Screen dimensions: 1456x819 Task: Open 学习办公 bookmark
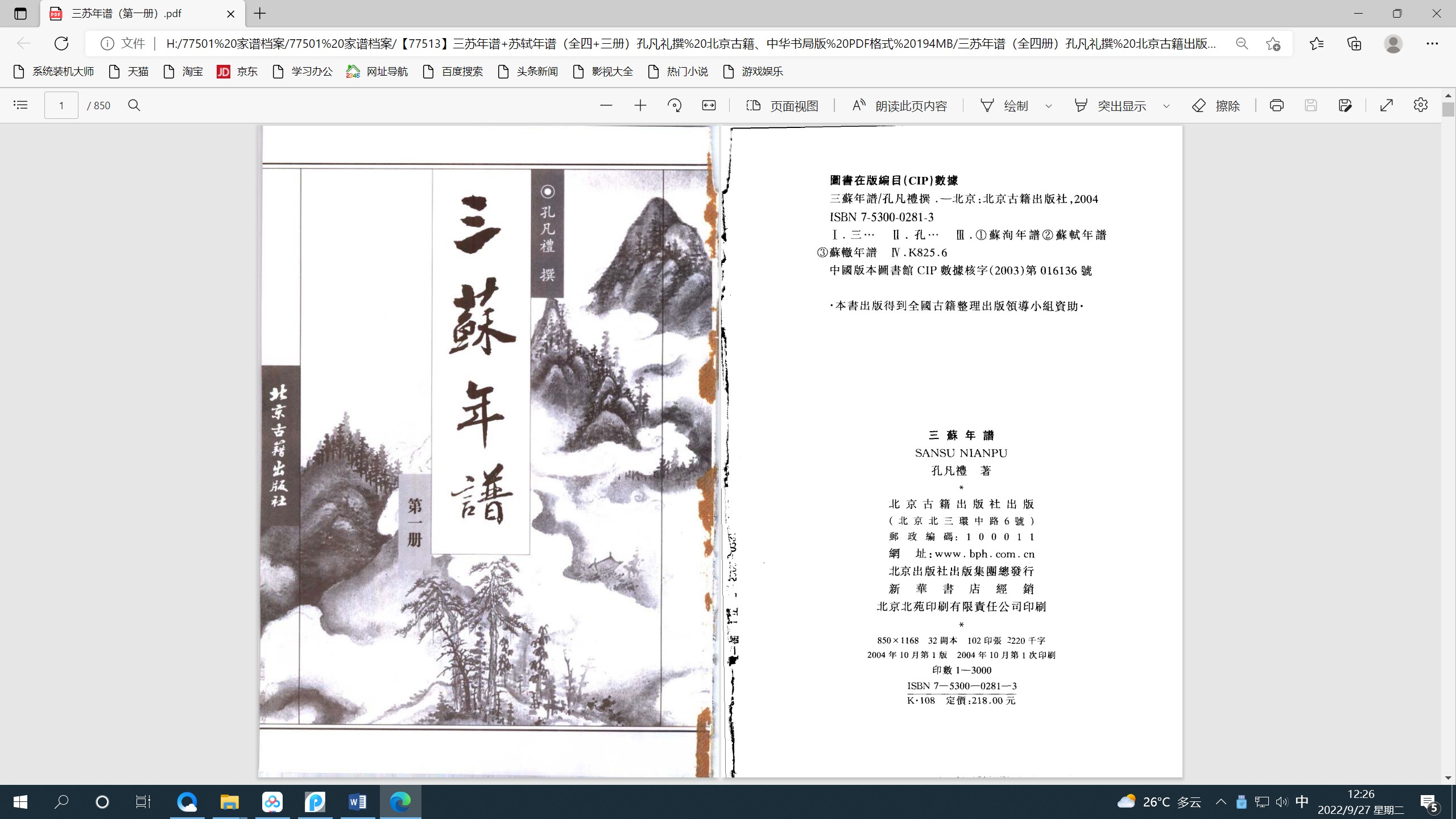pos(303,71)
